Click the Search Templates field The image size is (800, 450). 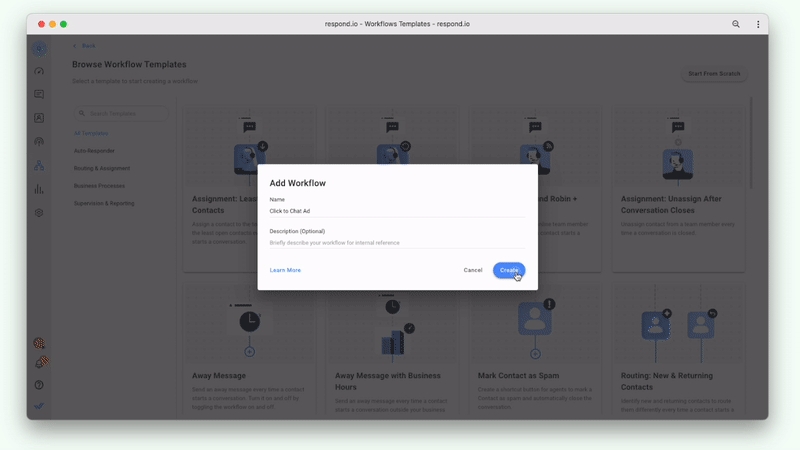tap(122, 114)
